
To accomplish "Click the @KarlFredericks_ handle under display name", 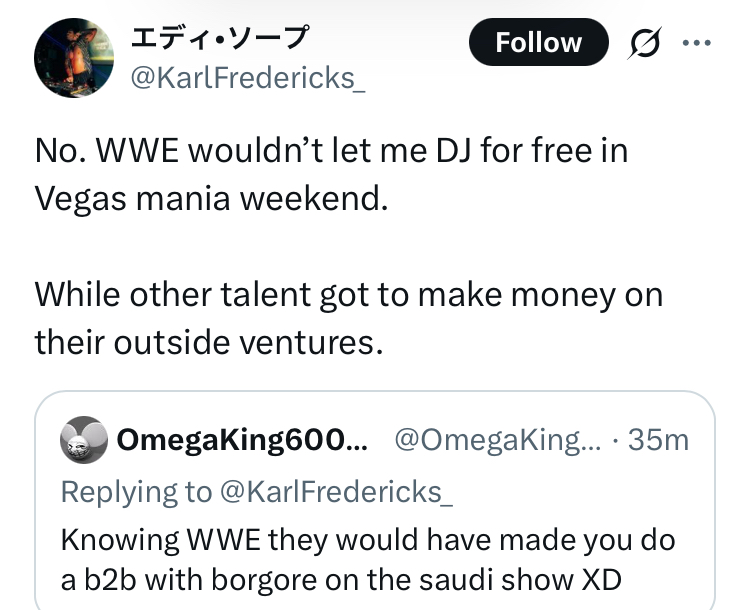I will point(248,78).
